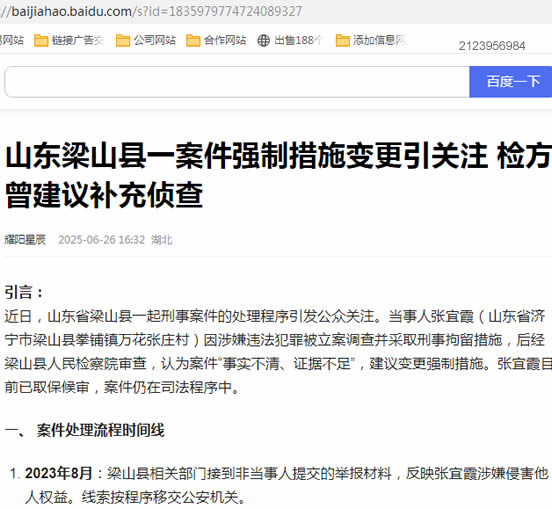Click the globe icon for 出售188 bookmark
The image size is (552, 509).
[263, 40]
